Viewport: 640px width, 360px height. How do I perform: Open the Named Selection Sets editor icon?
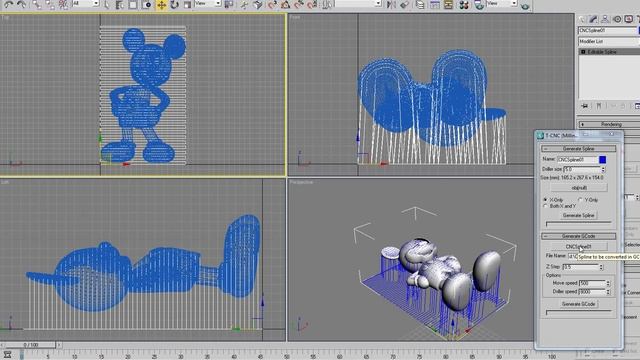[x=327, y=4]
